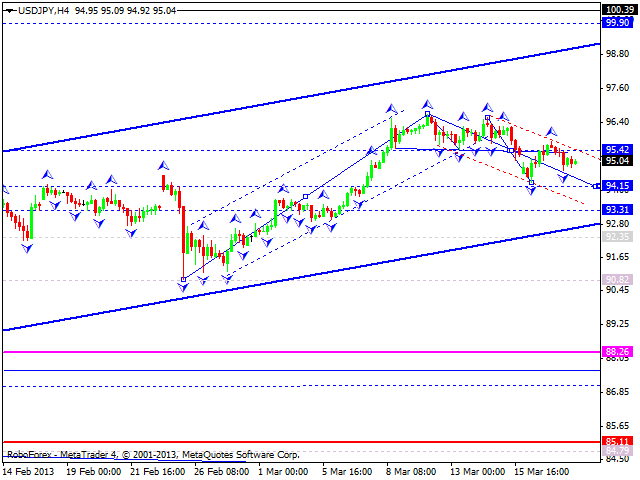The height and width of the screenshot is (480, 640).
Task: Click the up fractal arrow above the 21 Feb spike
Action: pos(164,165)
